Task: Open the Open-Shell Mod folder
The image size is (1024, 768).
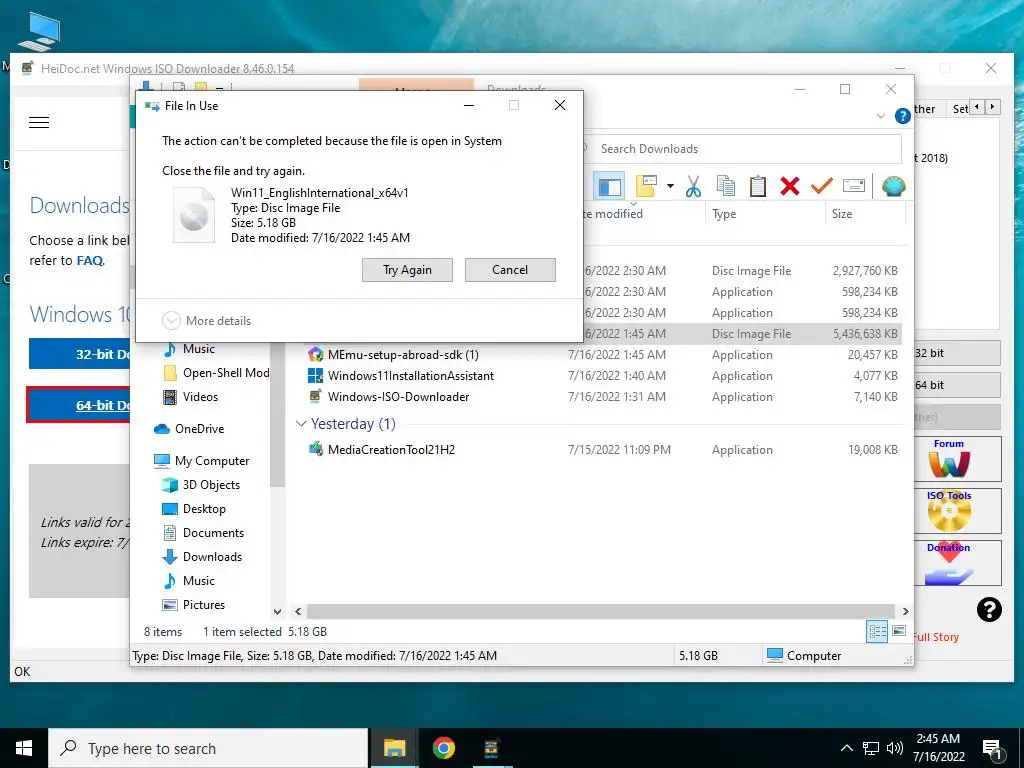Action: tap(216, 373)
